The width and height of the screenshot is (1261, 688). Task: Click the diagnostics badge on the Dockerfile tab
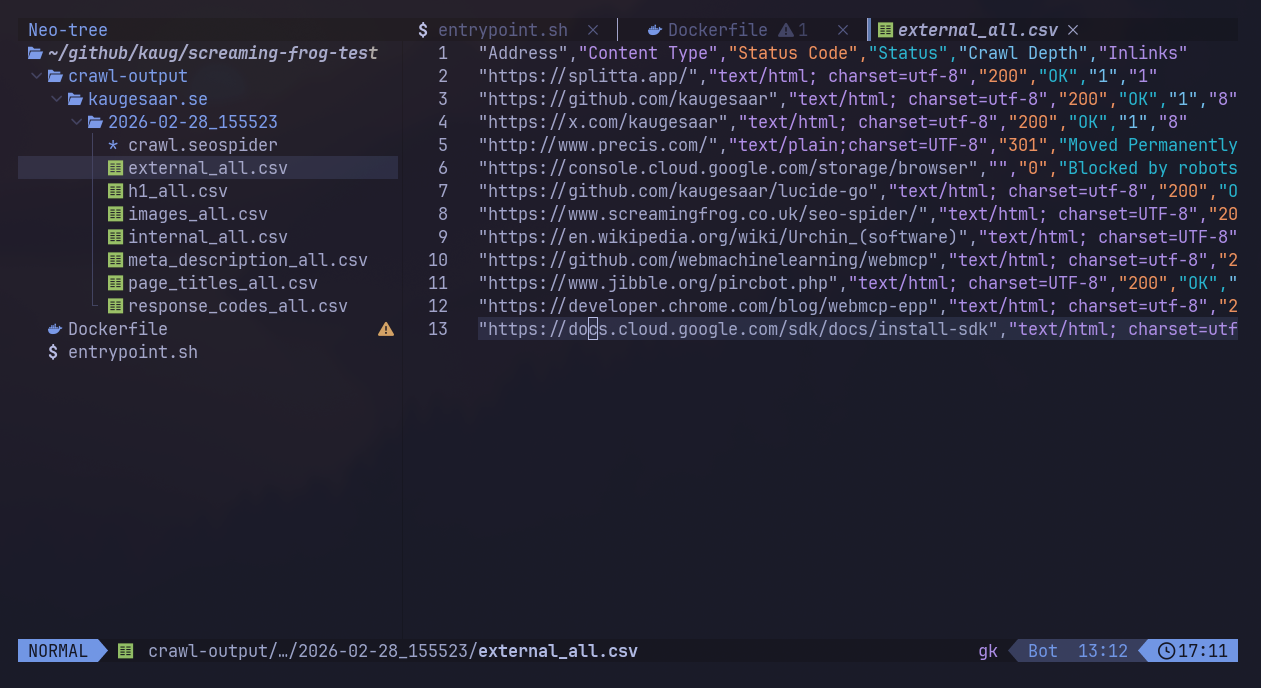798,29
